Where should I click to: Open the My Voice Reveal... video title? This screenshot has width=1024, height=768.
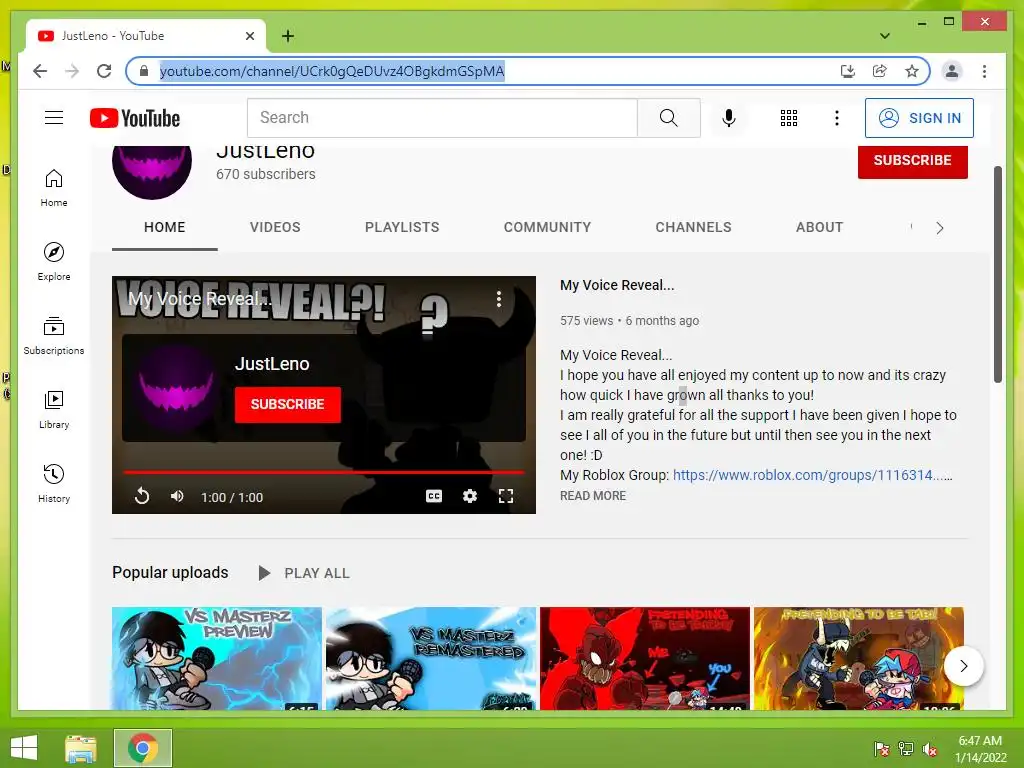click(617, 285)
